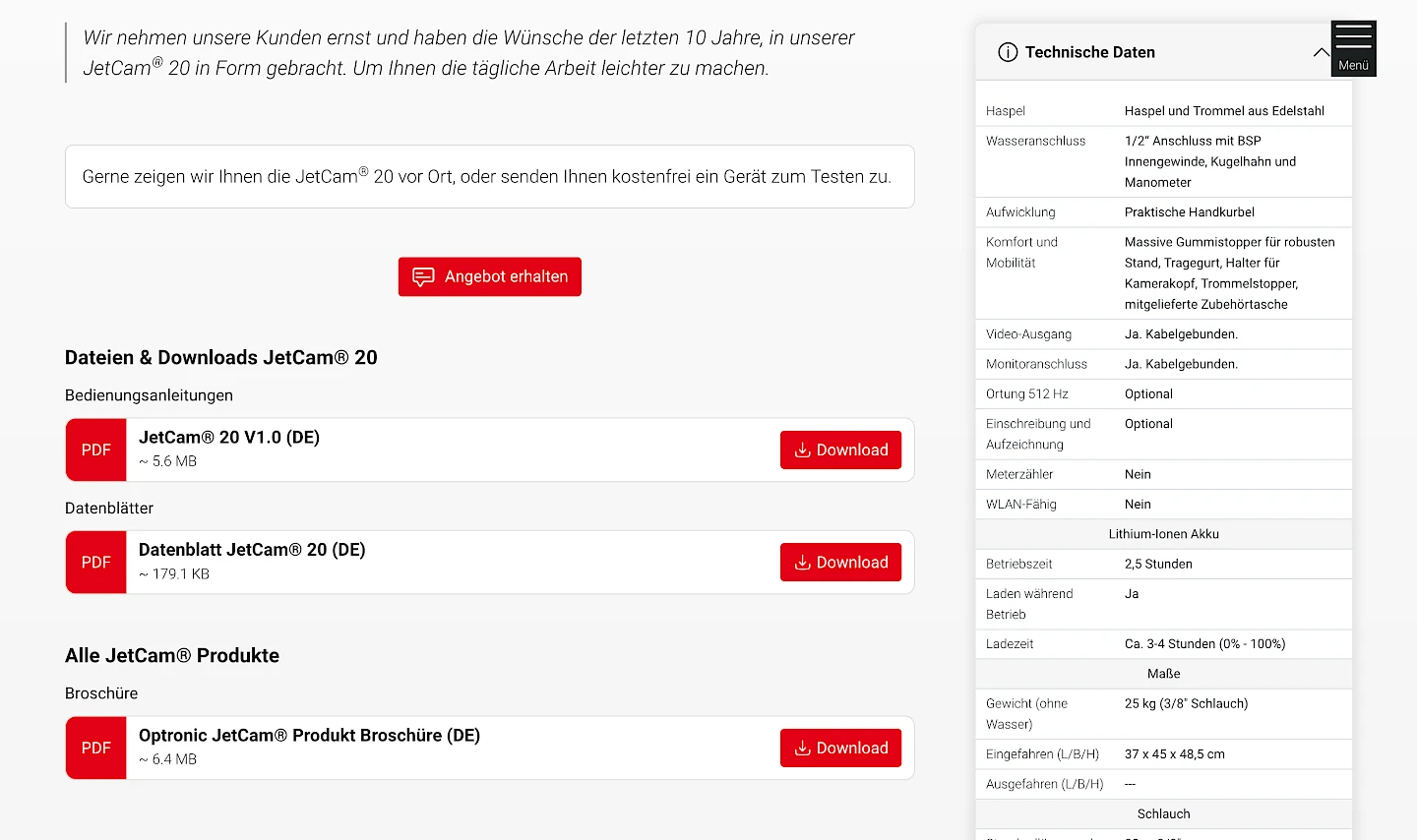1417x840 pixels.
Task: Download the JetCam 20 V1.0 manual
Action: [840, 450]
